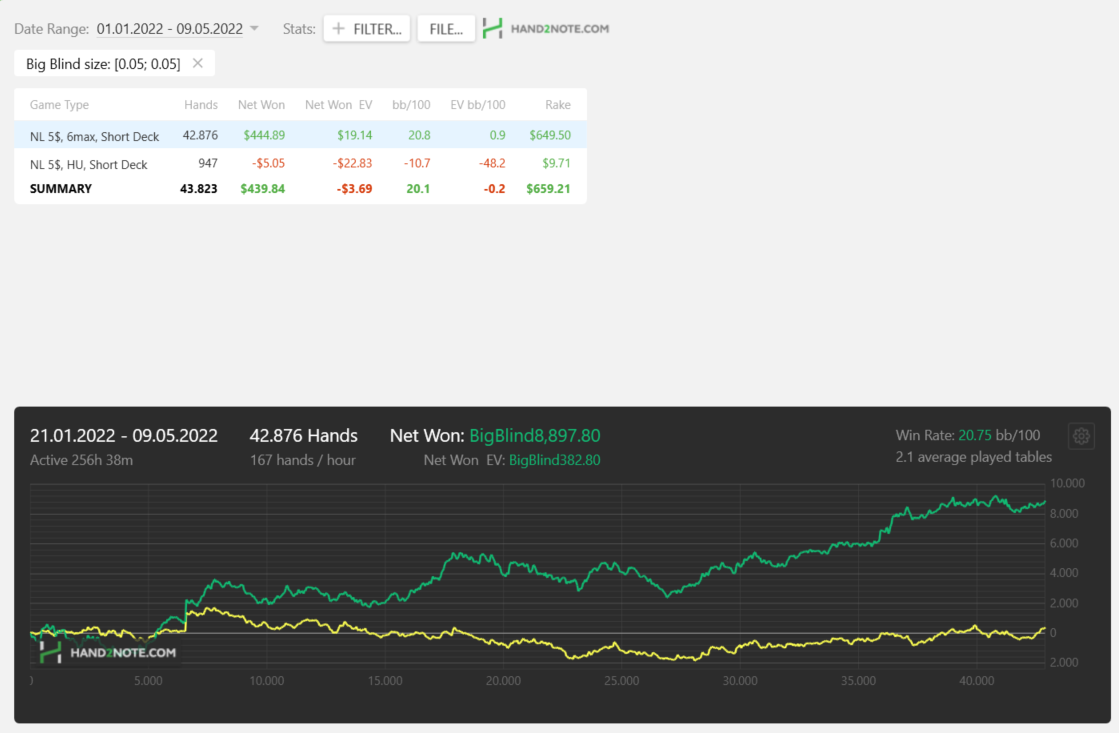1119x733 pixels.
Task: Click summary net won $439.84
Action: 262,188
